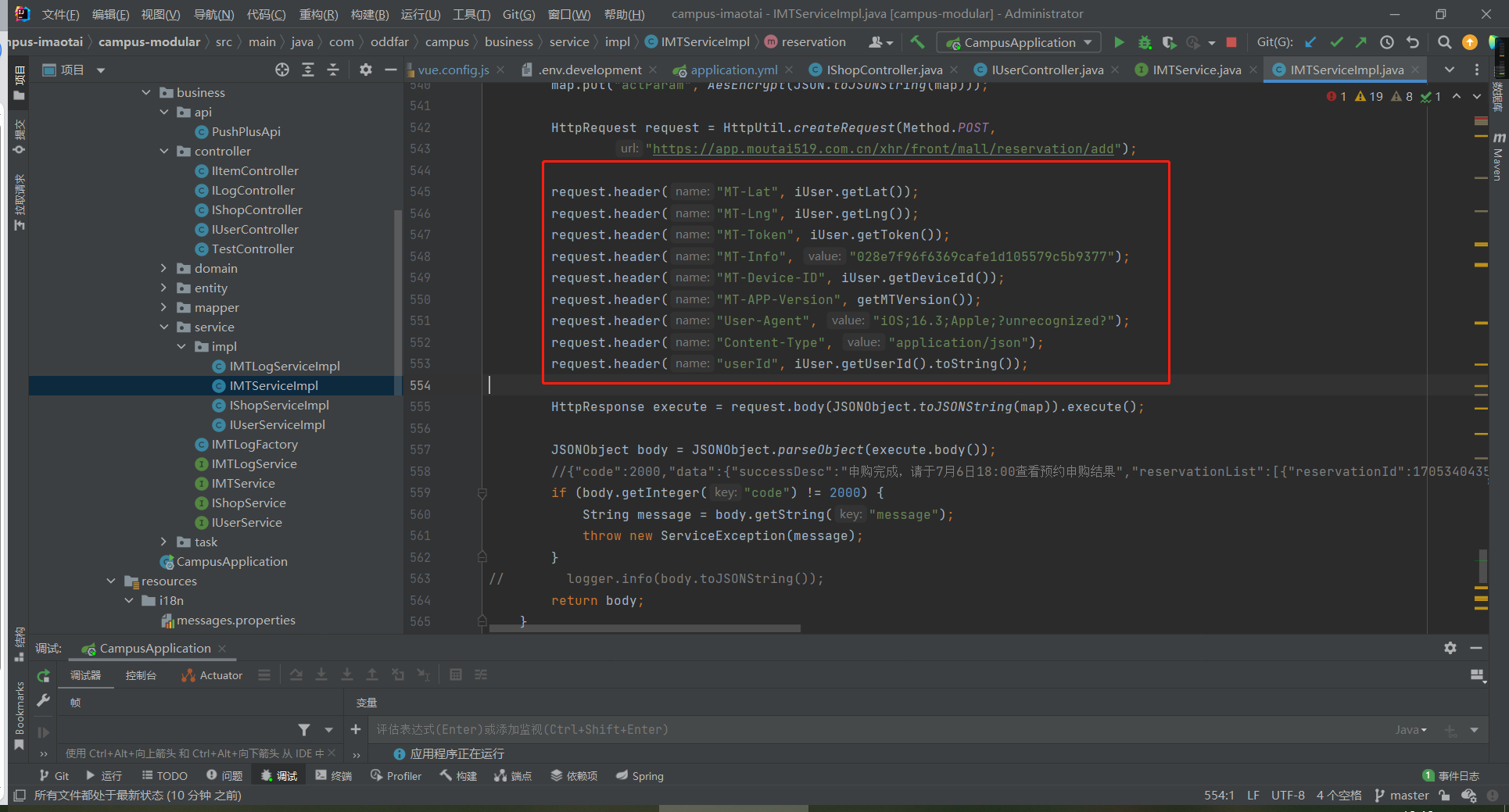The image size is (1509, 812).
Task: Expand the domain package node
Action: click(x=163, y=268)
